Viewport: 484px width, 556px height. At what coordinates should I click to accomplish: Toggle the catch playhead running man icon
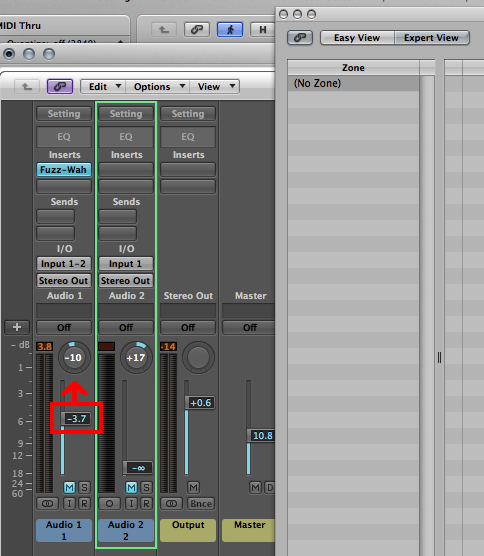(x=230, y=29)
